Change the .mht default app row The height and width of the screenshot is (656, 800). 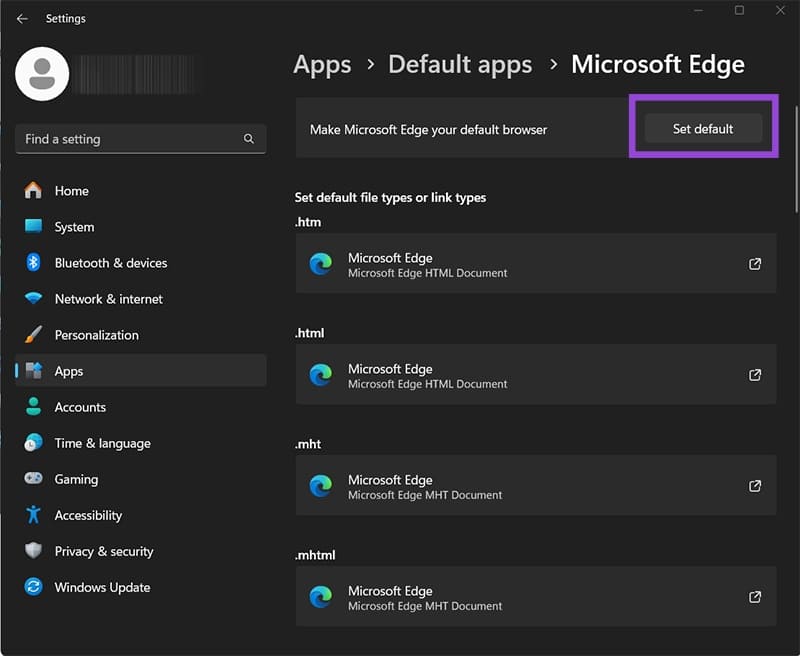click(536, 486)
